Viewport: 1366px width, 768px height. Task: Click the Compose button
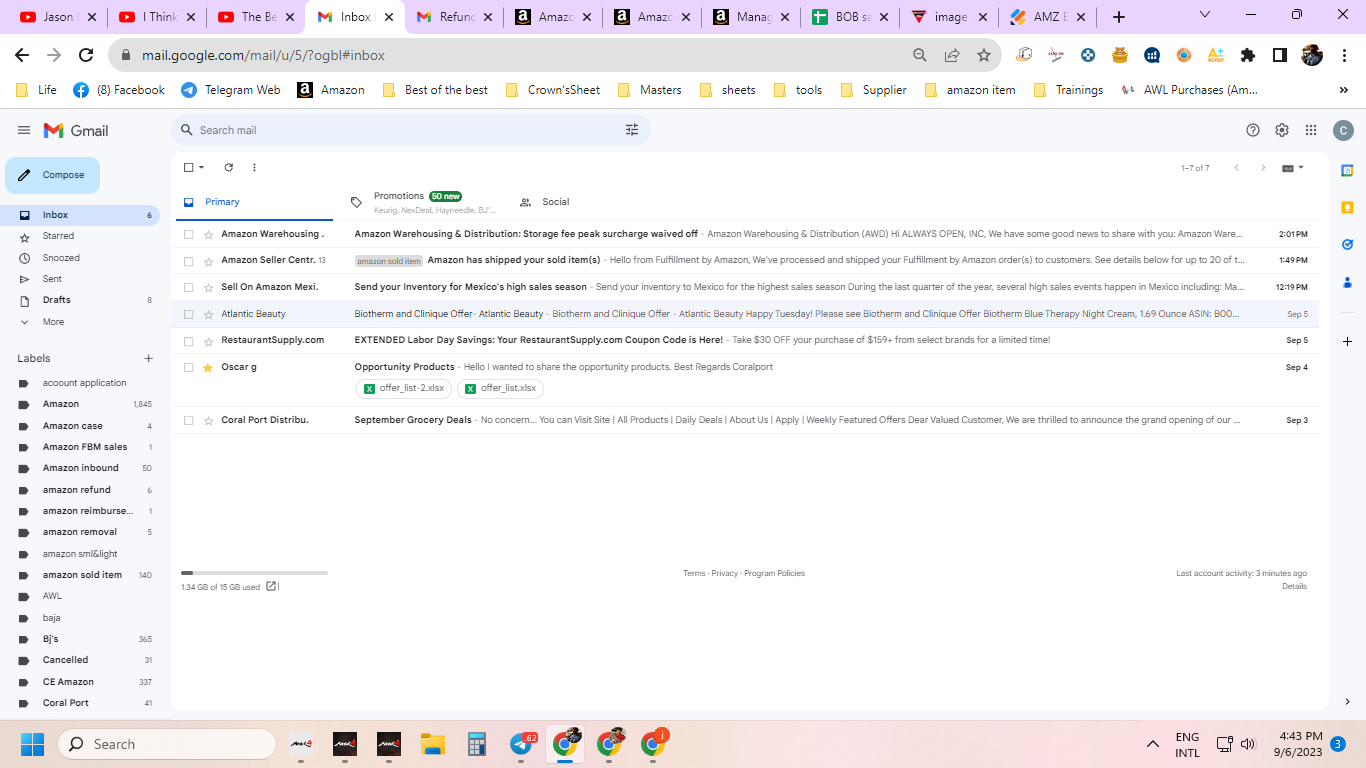coord(53,175)
